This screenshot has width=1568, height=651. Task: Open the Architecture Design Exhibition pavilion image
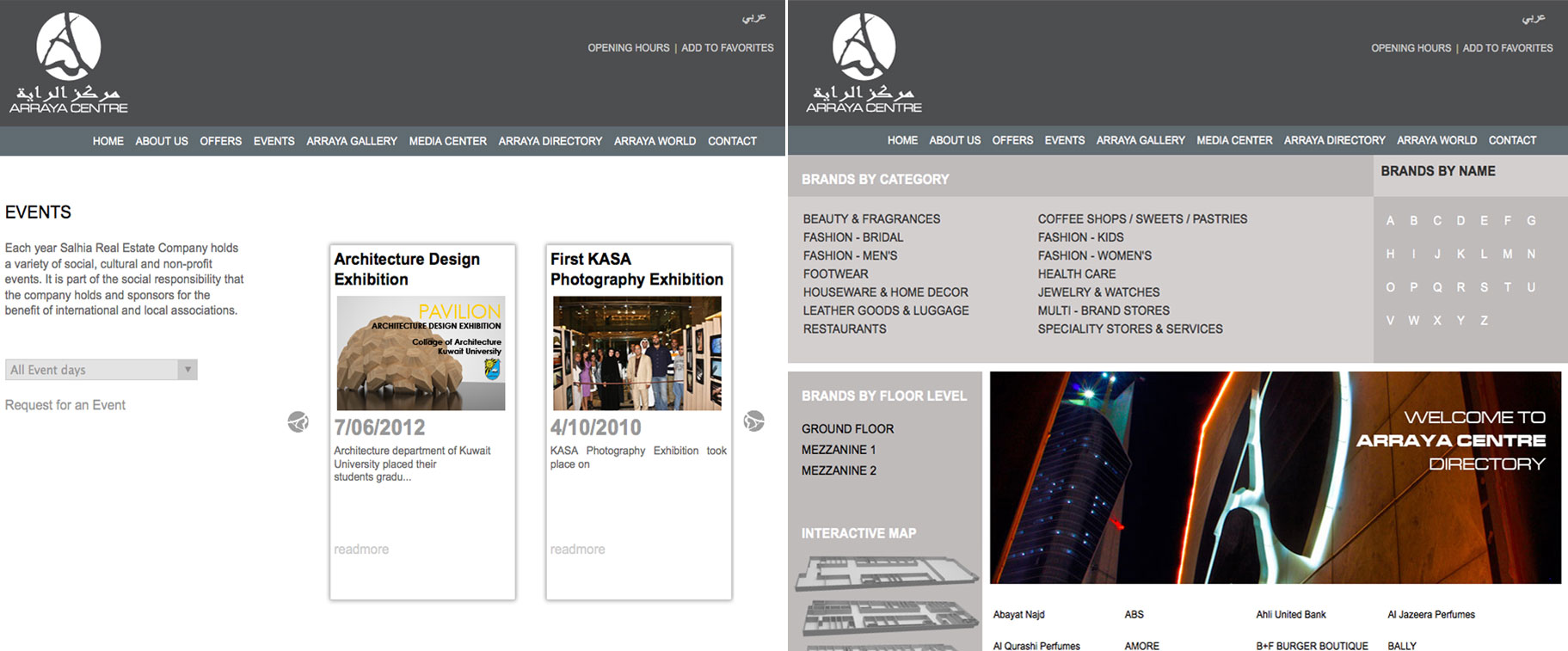tap(421, 353)
